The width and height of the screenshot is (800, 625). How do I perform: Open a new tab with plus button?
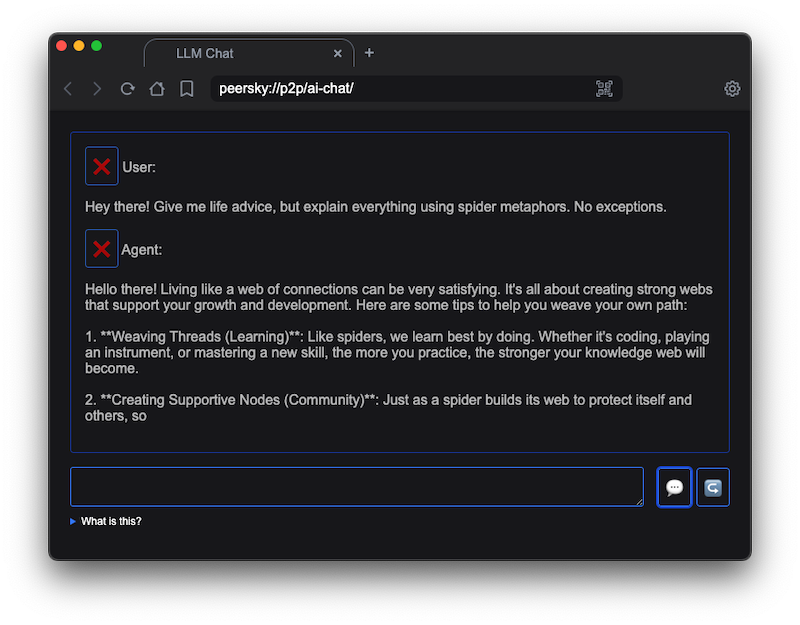pyautogui.click(x=369, y=53)
